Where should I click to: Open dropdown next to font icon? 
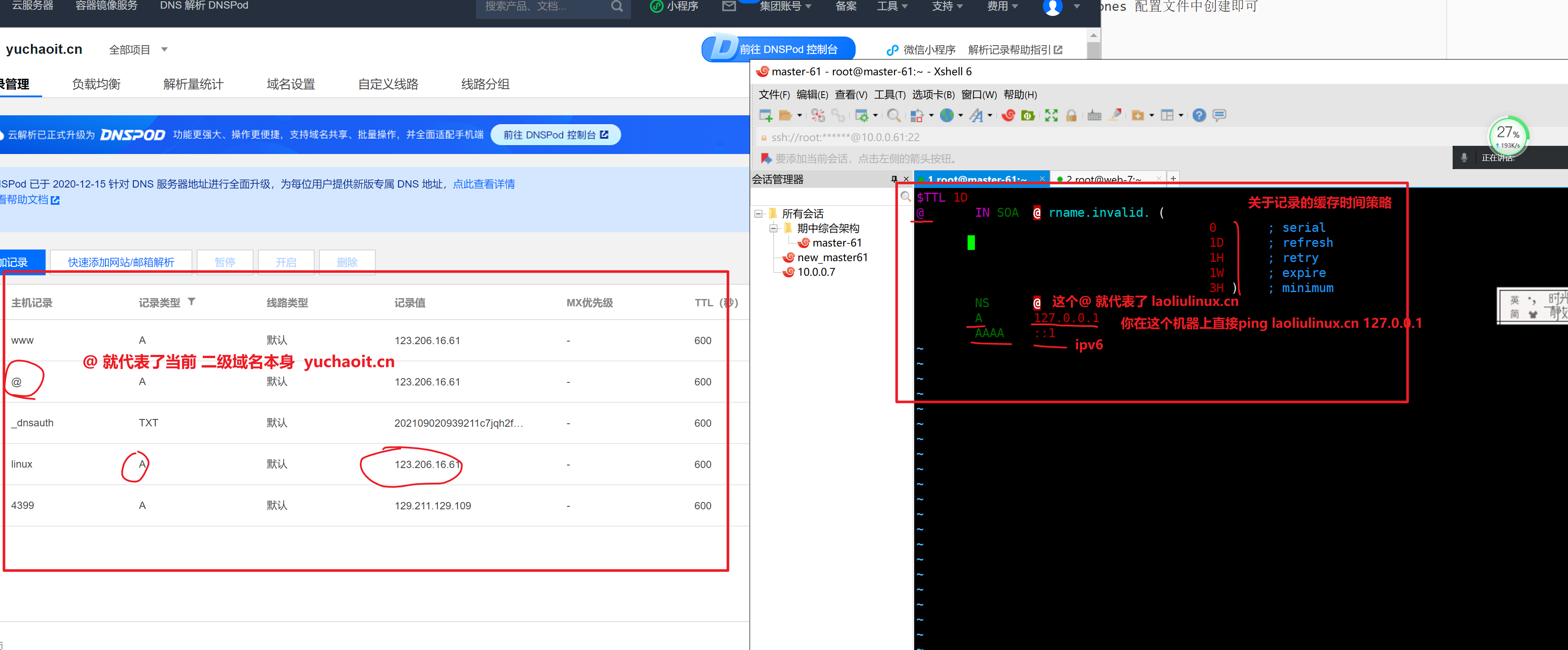coord(990,115)
